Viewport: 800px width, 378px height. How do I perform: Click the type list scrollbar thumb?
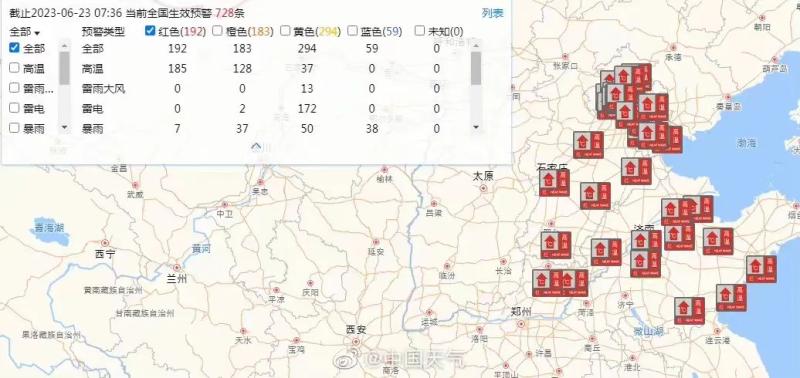[x=64, y=68]
